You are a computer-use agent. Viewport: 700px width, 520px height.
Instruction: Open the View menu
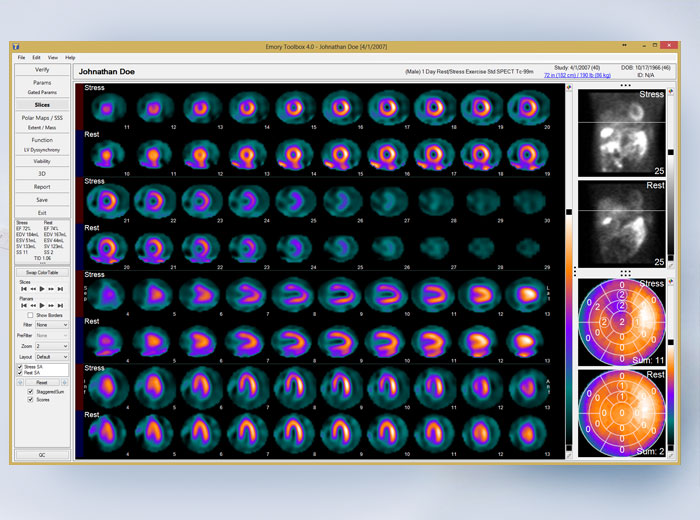click(52, 58)
